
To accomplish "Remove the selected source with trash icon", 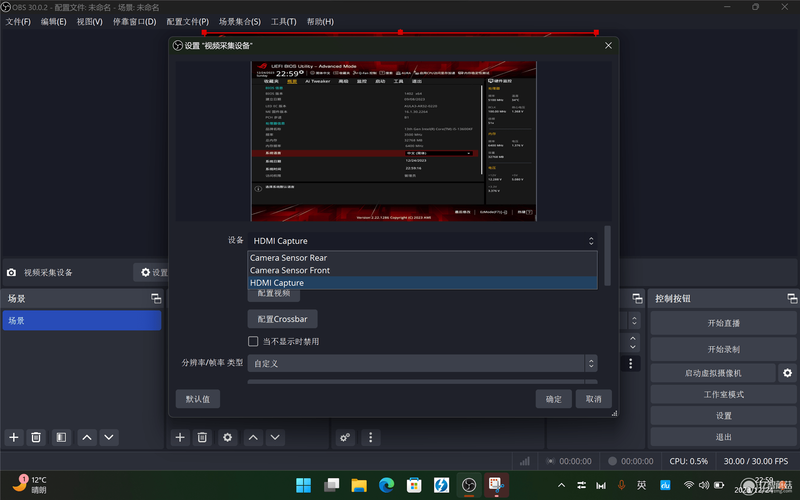I will pyautogui.click(x=202, y=437).
